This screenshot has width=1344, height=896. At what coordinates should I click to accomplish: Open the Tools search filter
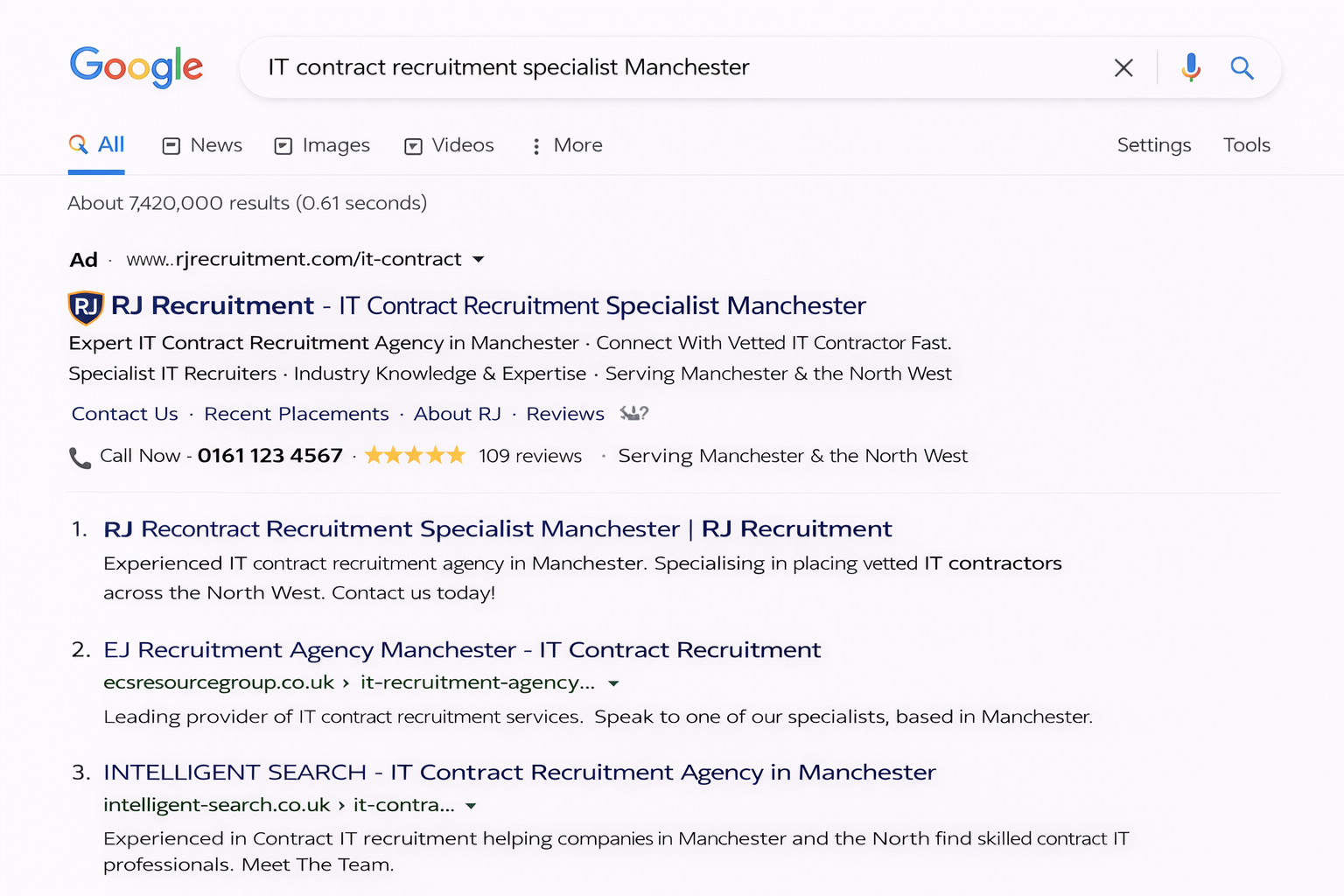click(x=1246, y=145)
